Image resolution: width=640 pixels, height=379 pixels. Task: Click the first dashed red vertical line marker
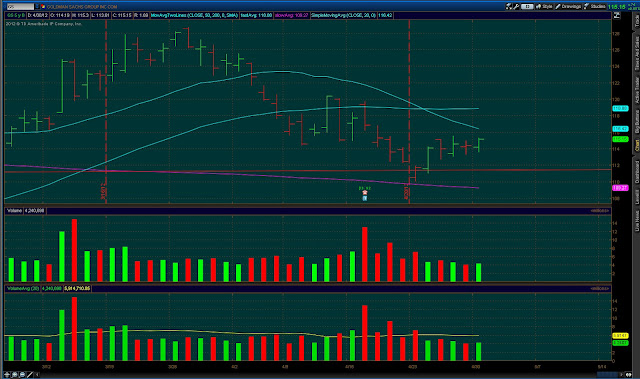pyautogui.click(x=106, y=111)
